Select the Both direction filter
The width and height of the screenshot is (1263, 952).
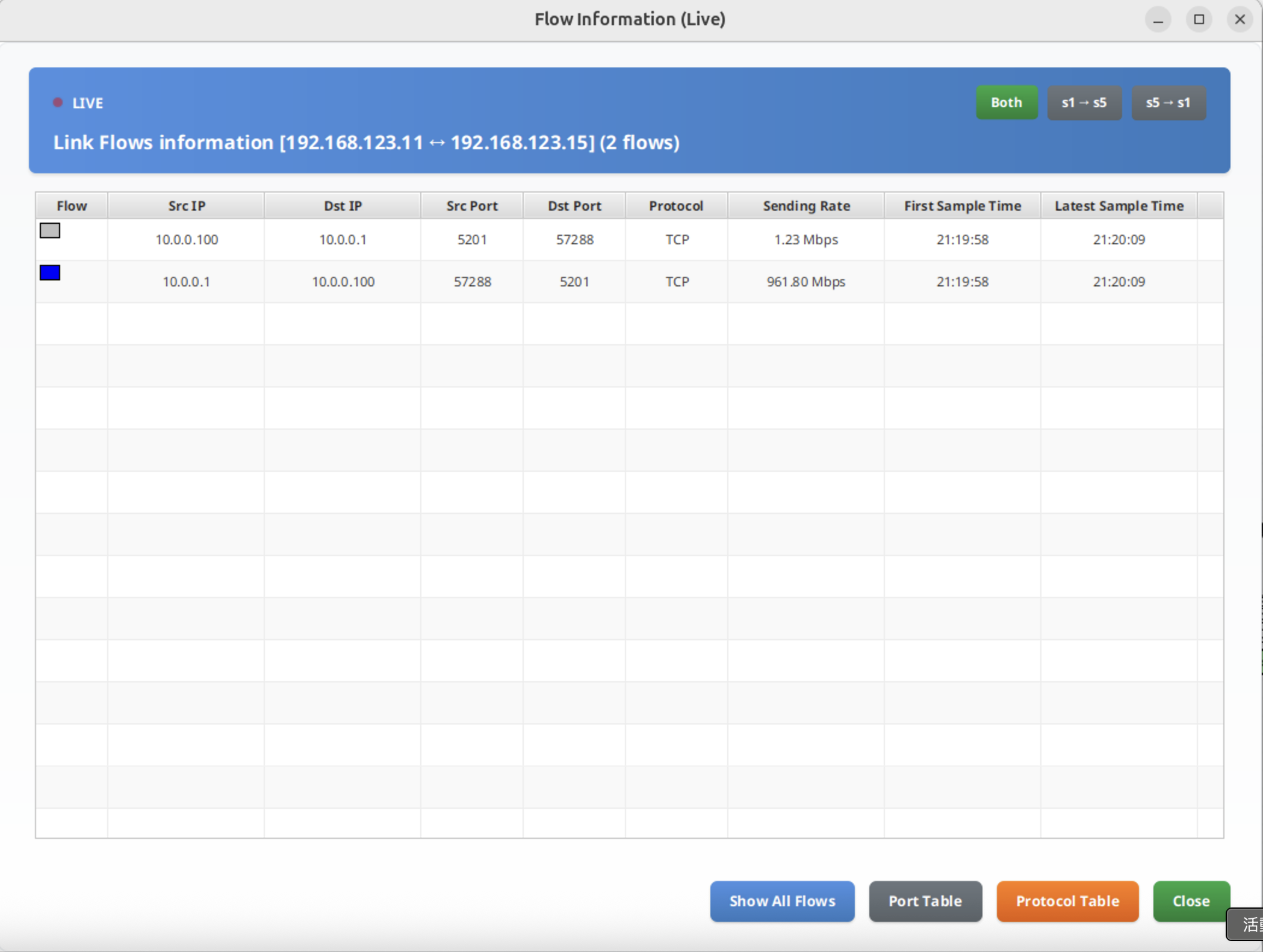[x=1006, y=102]
